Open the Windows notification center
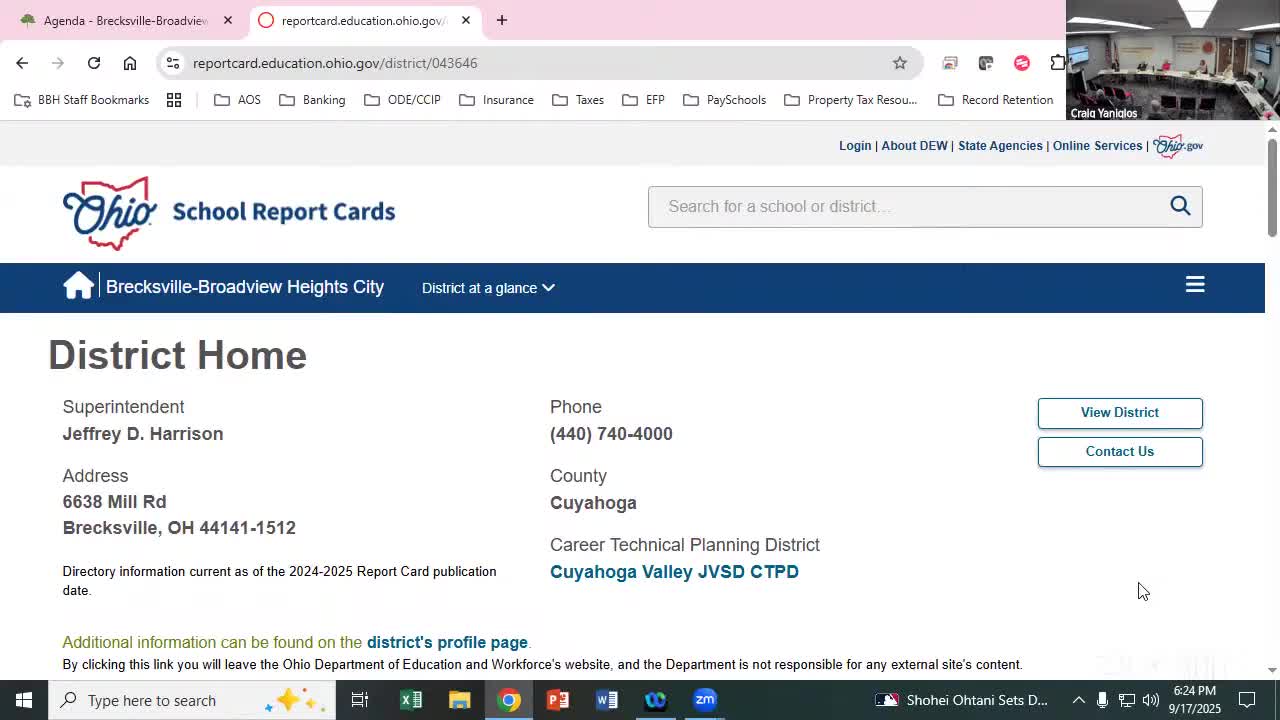 (1247, 700)
